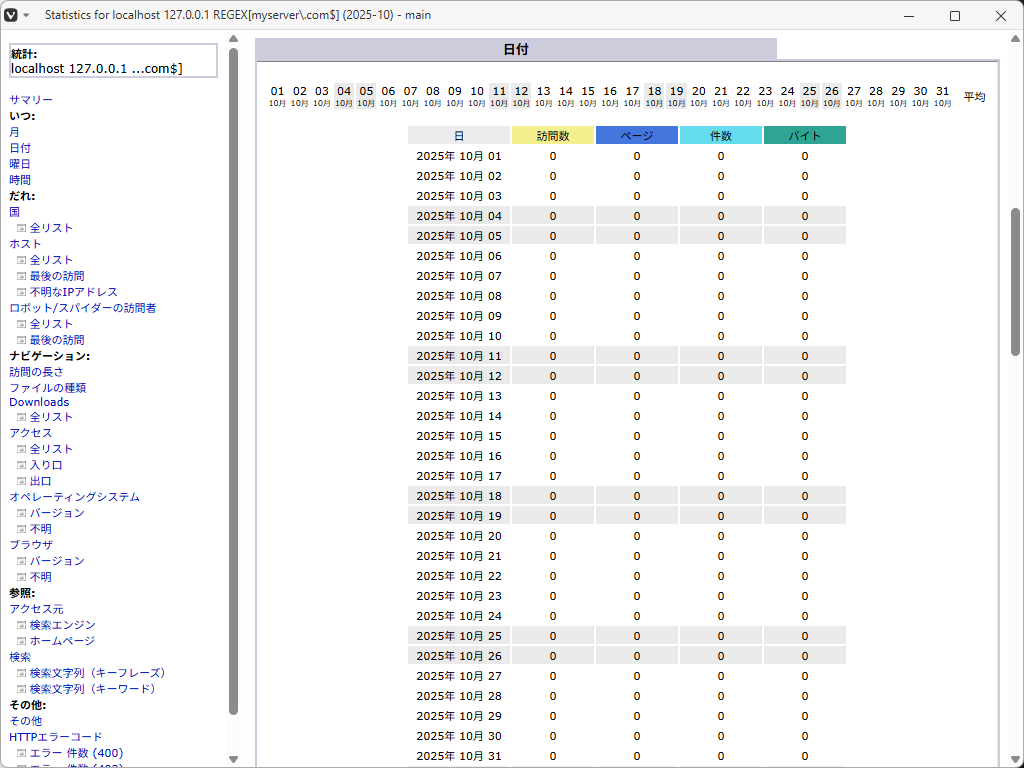Select the ファイルの種類 navigation link

pos(47,388)
